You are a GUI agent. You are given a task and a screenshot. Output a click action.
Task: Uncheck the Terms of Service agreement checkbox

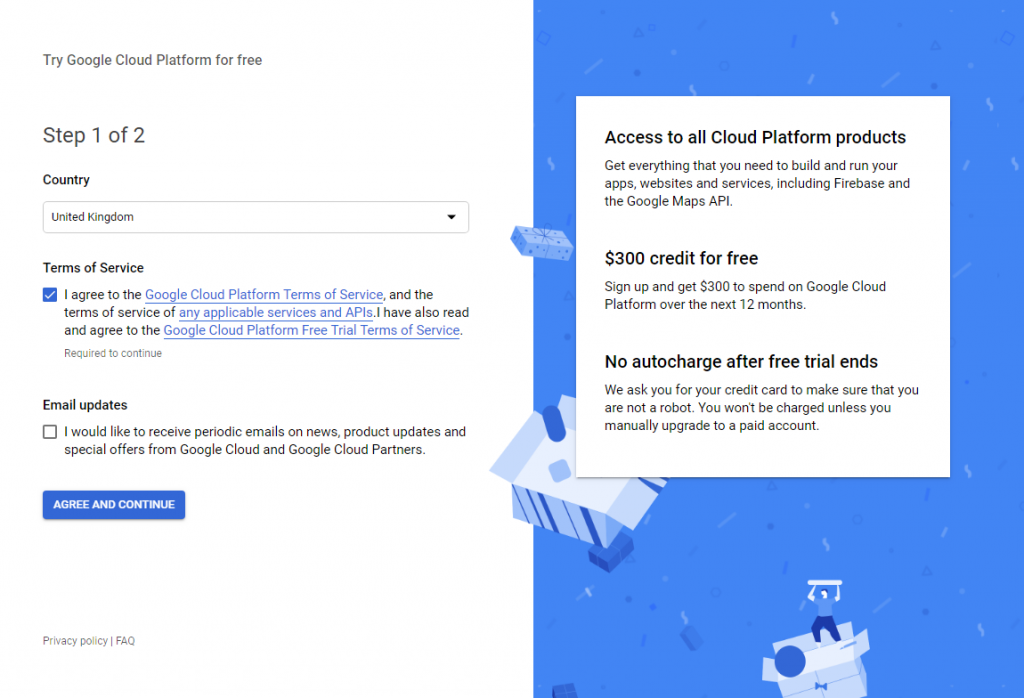(50, 294)
